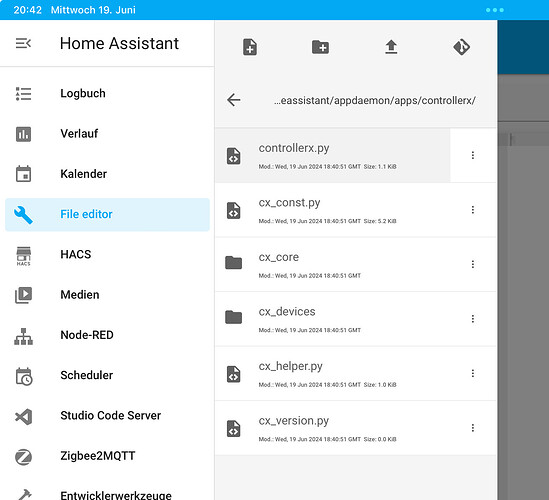Open Medien in sidebar

coord(107,295)
